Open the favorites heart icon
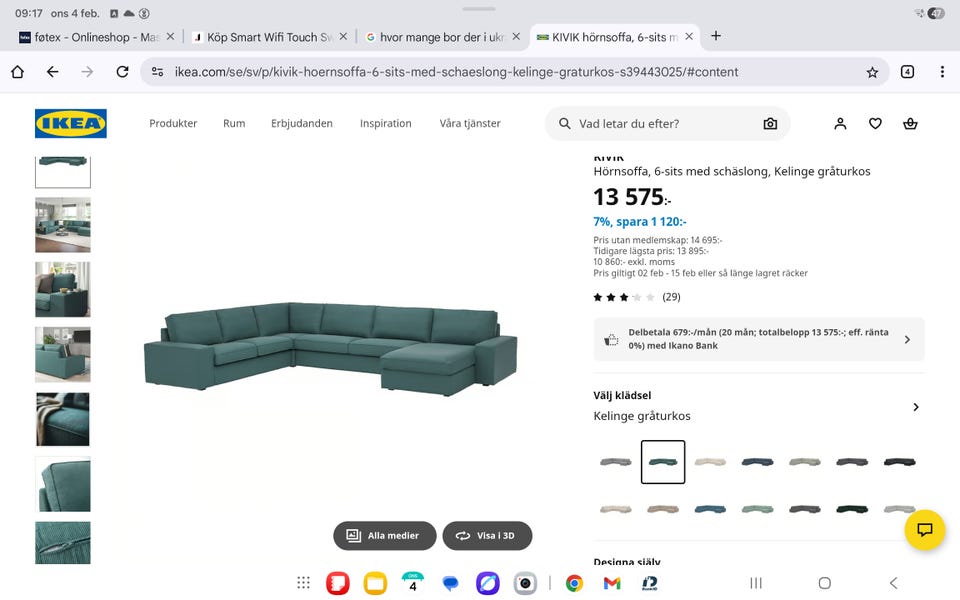 coord(875,124)
